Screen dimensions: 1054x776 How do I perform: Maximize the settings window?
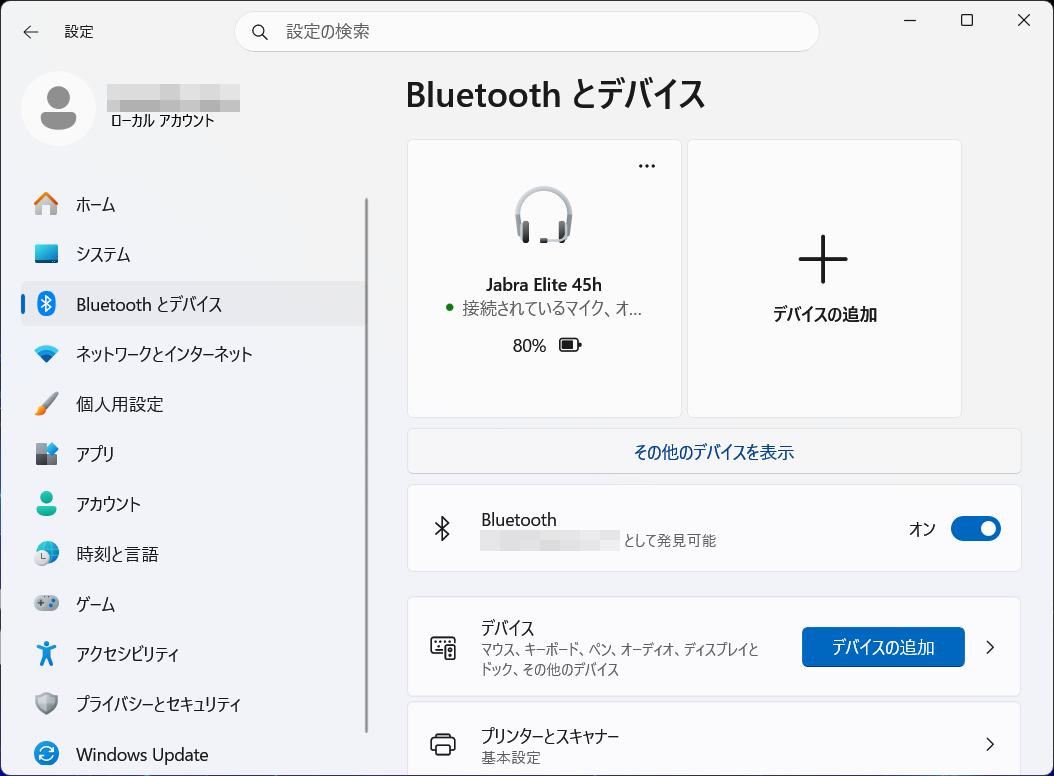[967, 20]
